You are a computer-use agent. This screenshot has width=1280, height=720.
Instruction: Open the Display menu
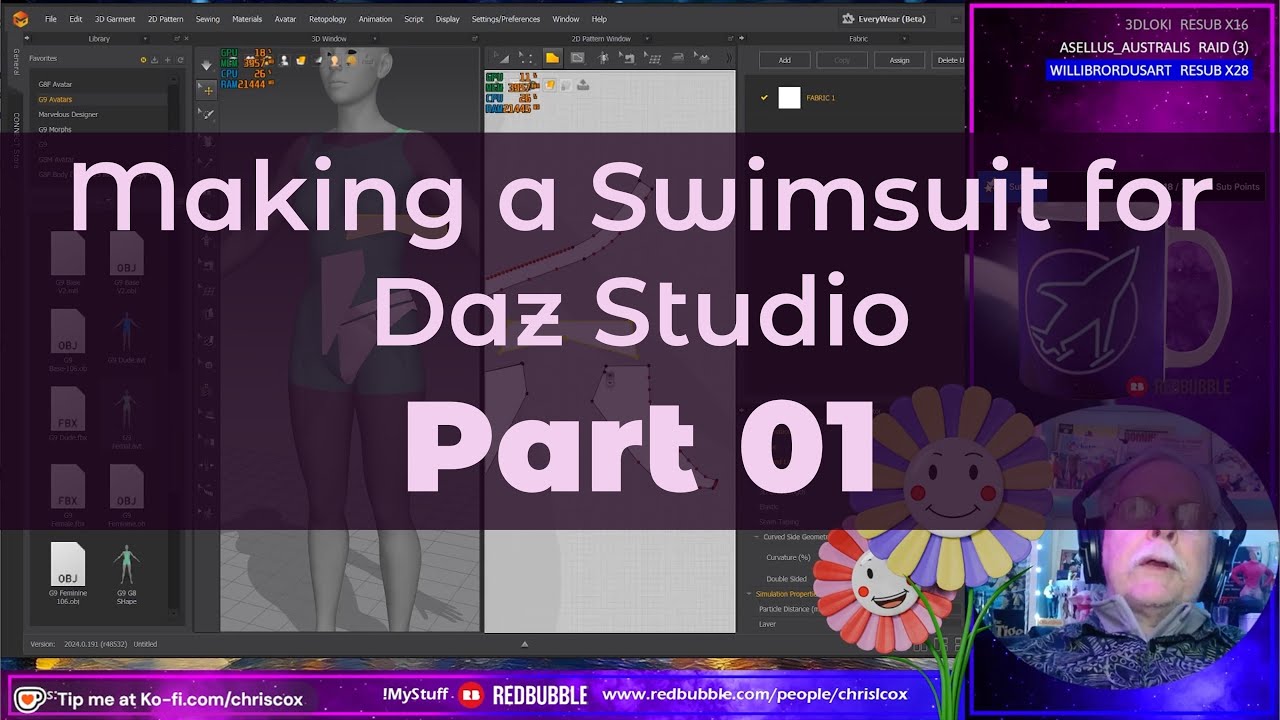pos(448,19)
